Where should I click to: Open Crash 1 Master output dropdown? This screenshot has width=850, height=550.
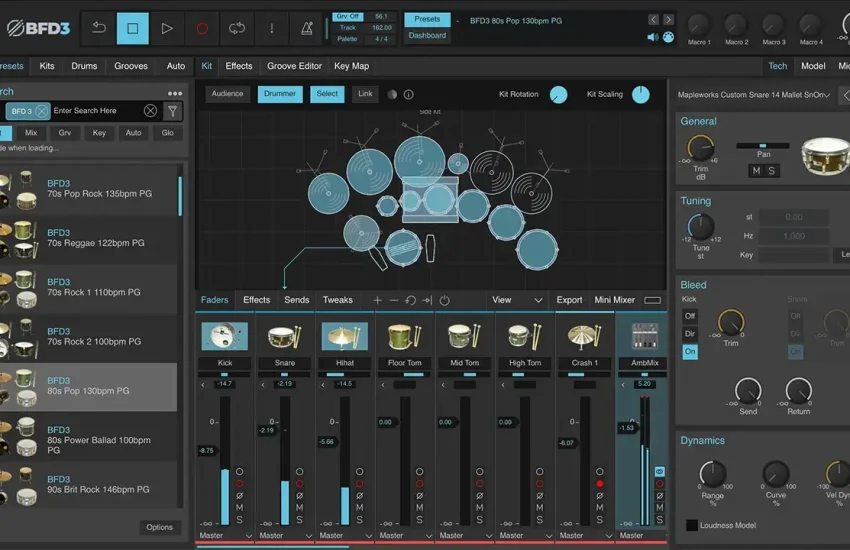click(584, 535)
